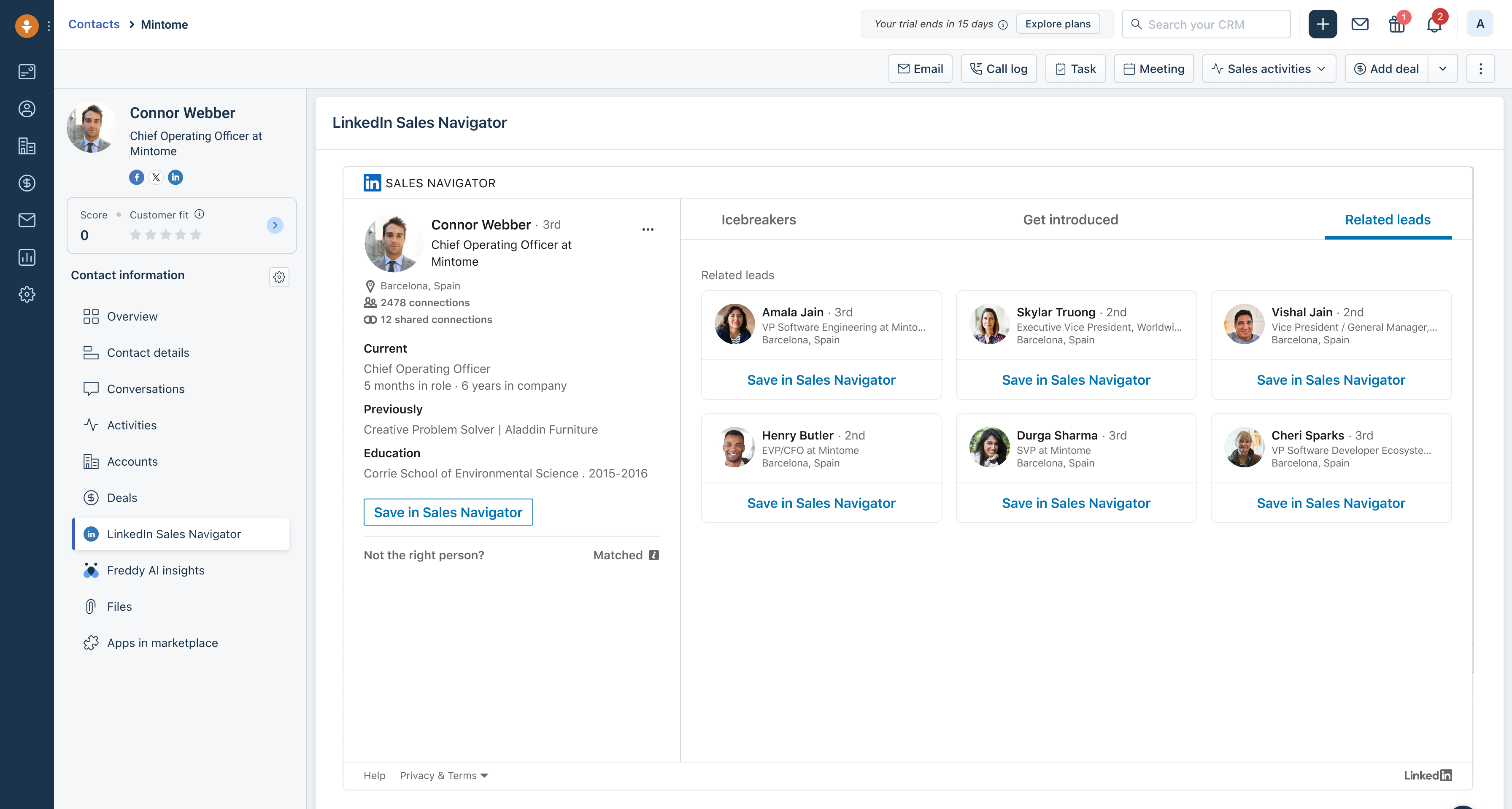The image size is (1512, 809).
Task: Click the three-dot menu on Connor Webber's LinkedIn card
Action: pos(648,229)
